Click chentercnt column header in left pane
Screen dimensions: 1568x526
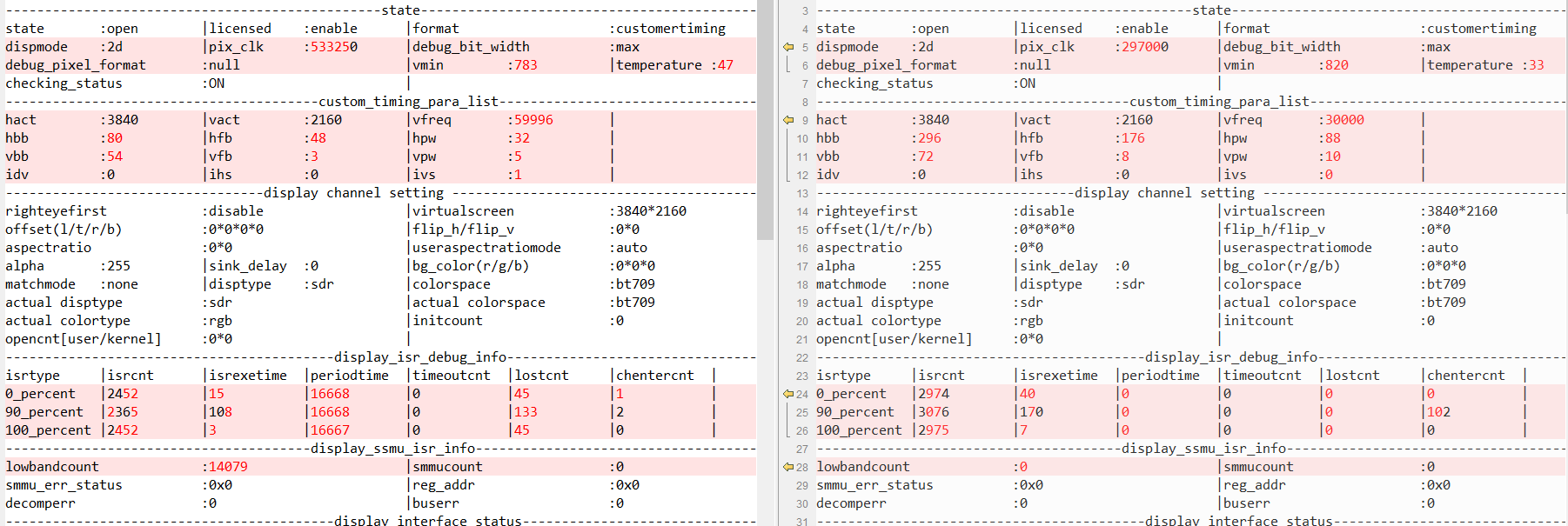(x=655, y=376)
